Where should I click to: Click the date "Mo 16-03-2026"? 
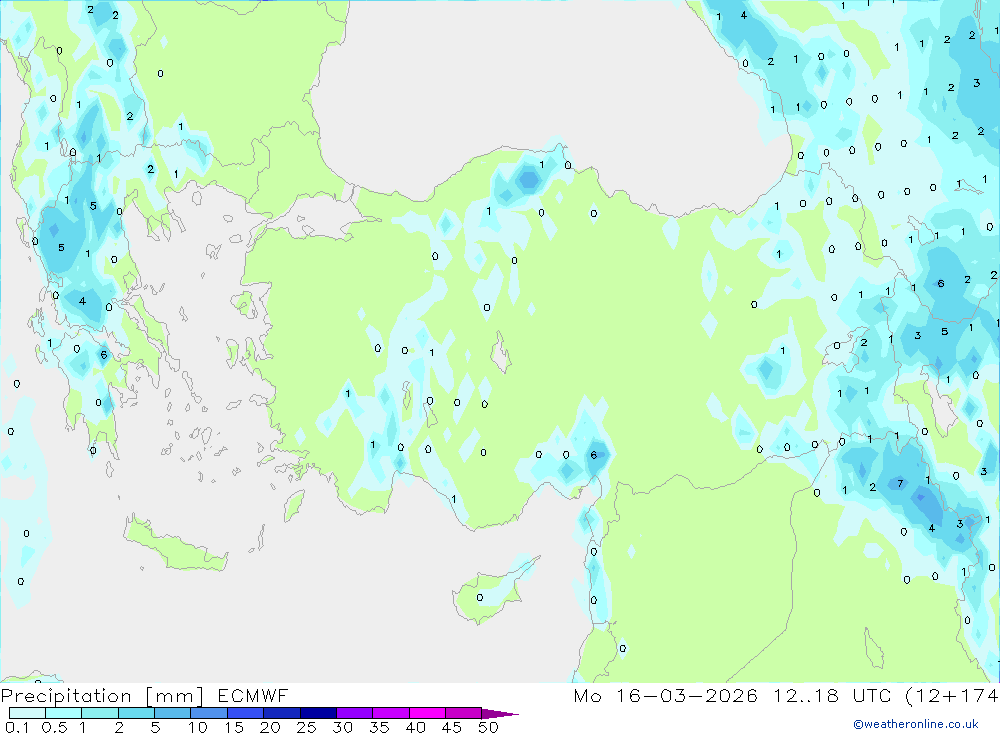(x=666, y=695)
